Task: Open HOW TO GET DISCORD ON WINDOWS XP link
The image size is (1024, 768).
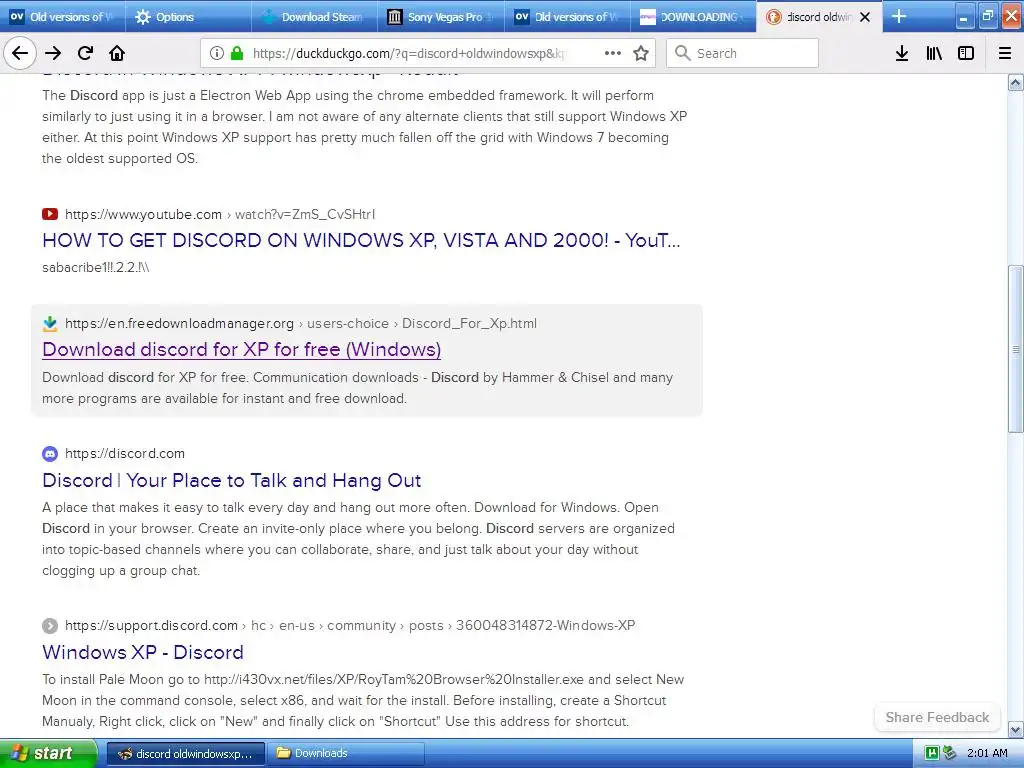Action: (361, 240)
